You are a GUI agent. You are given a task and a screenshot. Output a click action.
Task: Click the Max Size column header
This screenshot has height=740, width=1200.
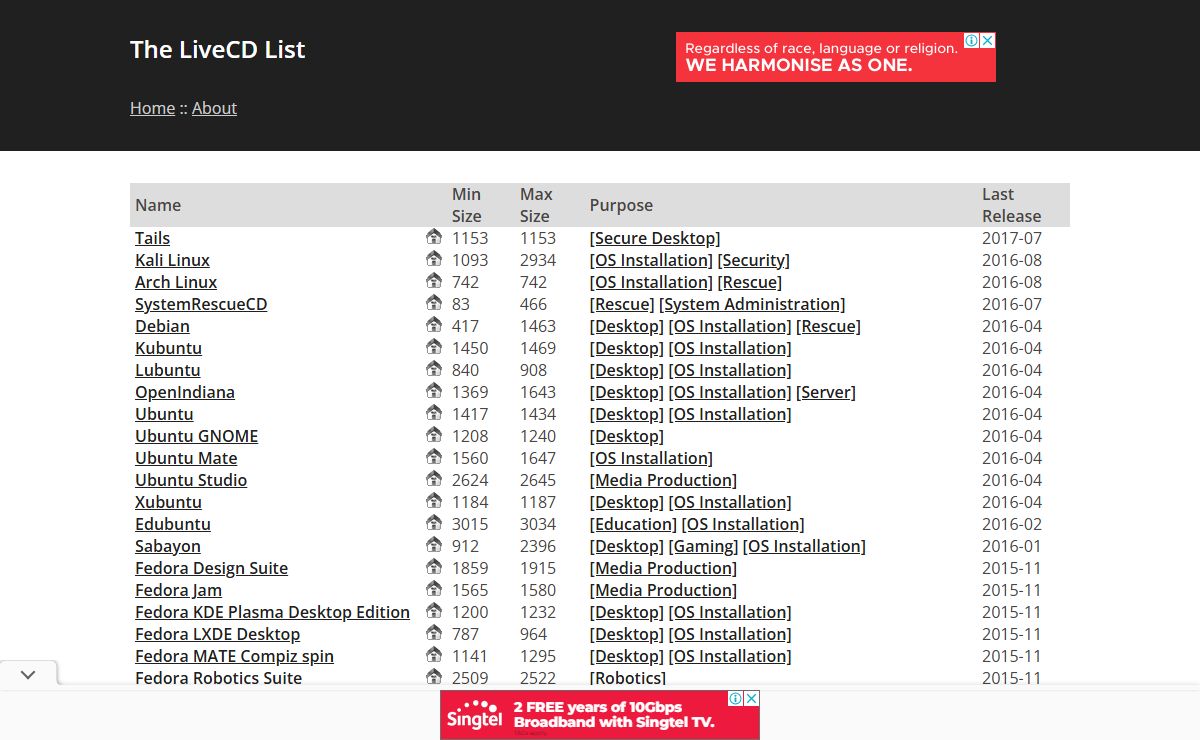tap(536, 205)
